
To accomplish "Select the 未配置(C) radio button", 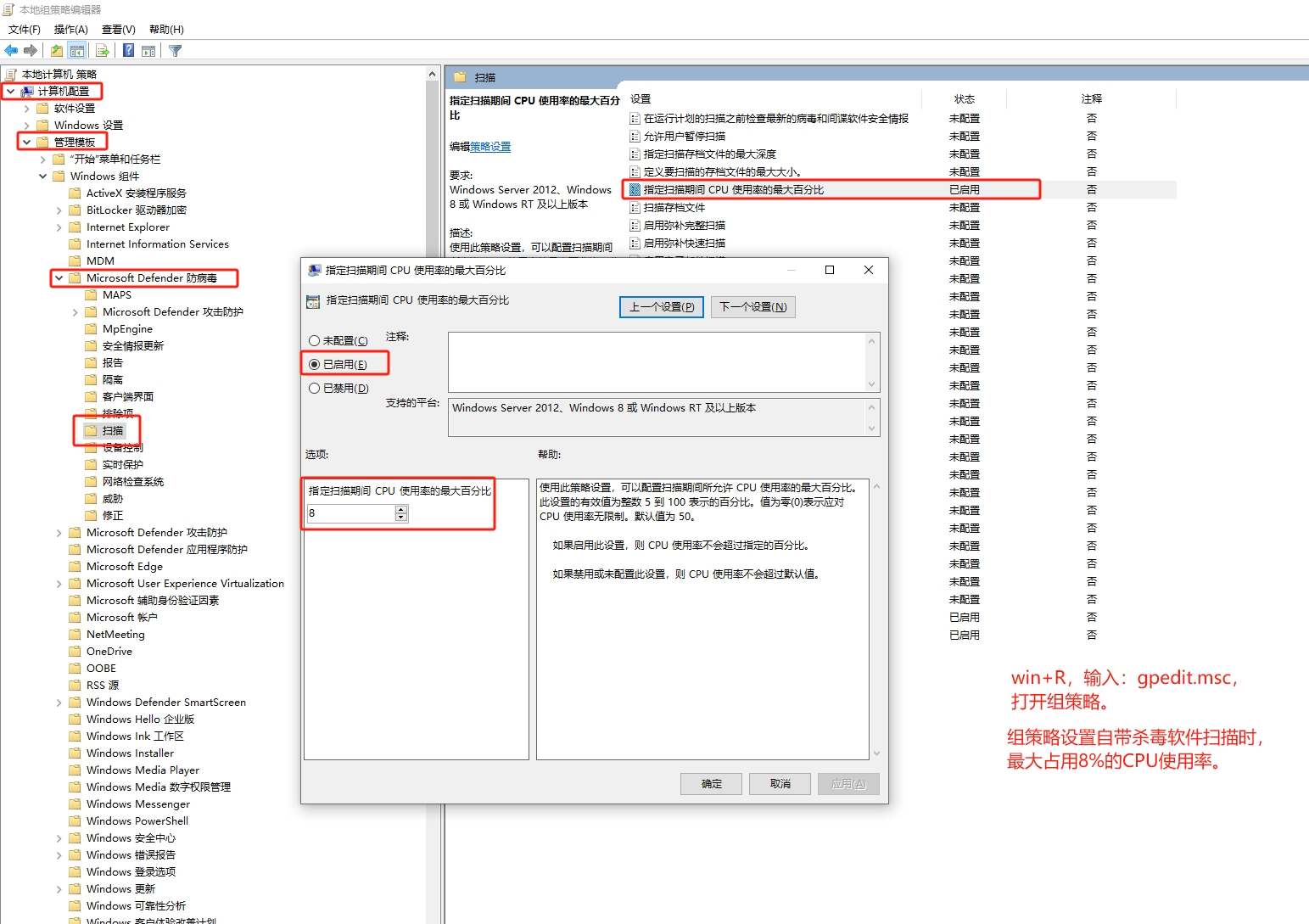I will [315, 340].
